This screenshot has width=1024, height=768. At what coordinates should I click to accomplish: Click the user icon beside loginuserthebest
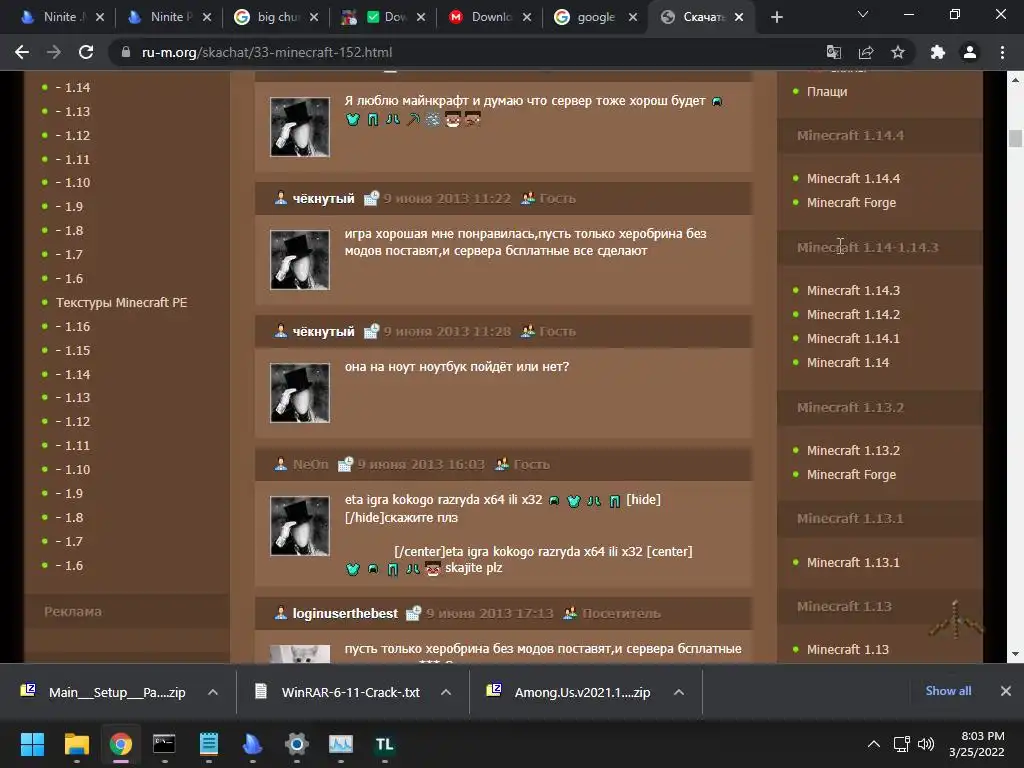pyautogui.click(x=281, y=613)
